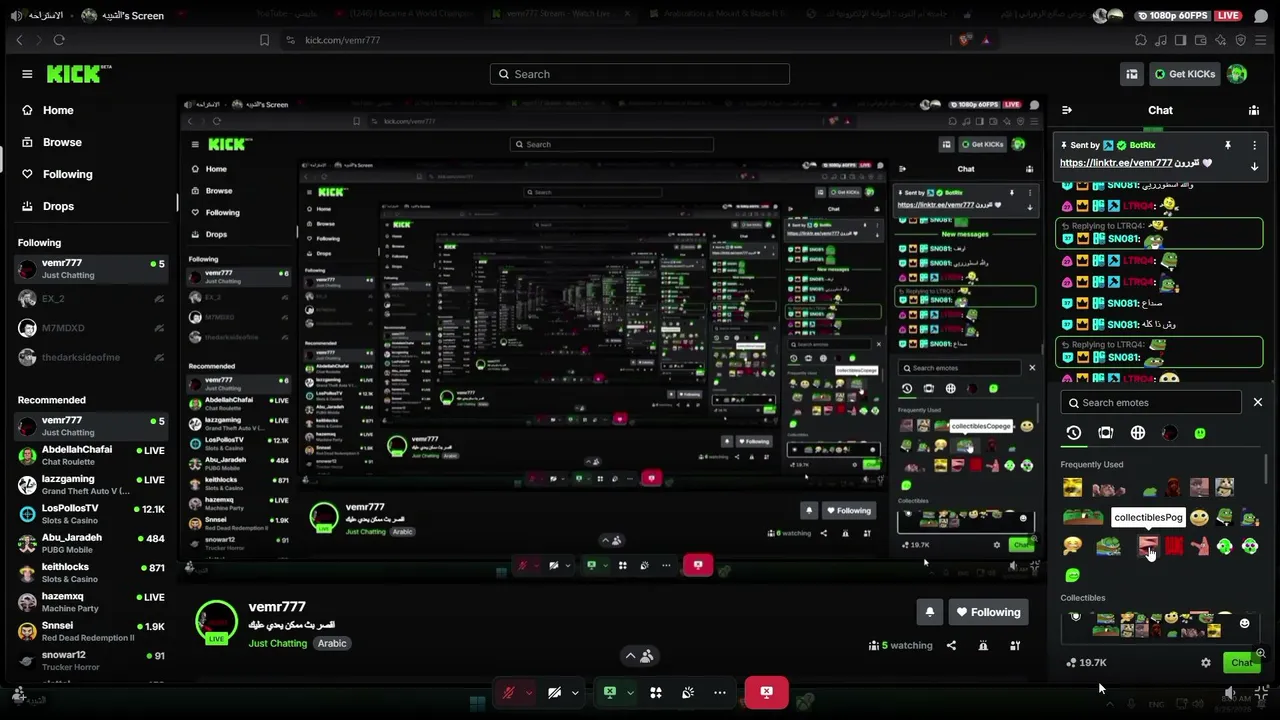Open the grid icon beside Get KICKs
Screen dimensions: 1280x720
[x=1132, y=74]
